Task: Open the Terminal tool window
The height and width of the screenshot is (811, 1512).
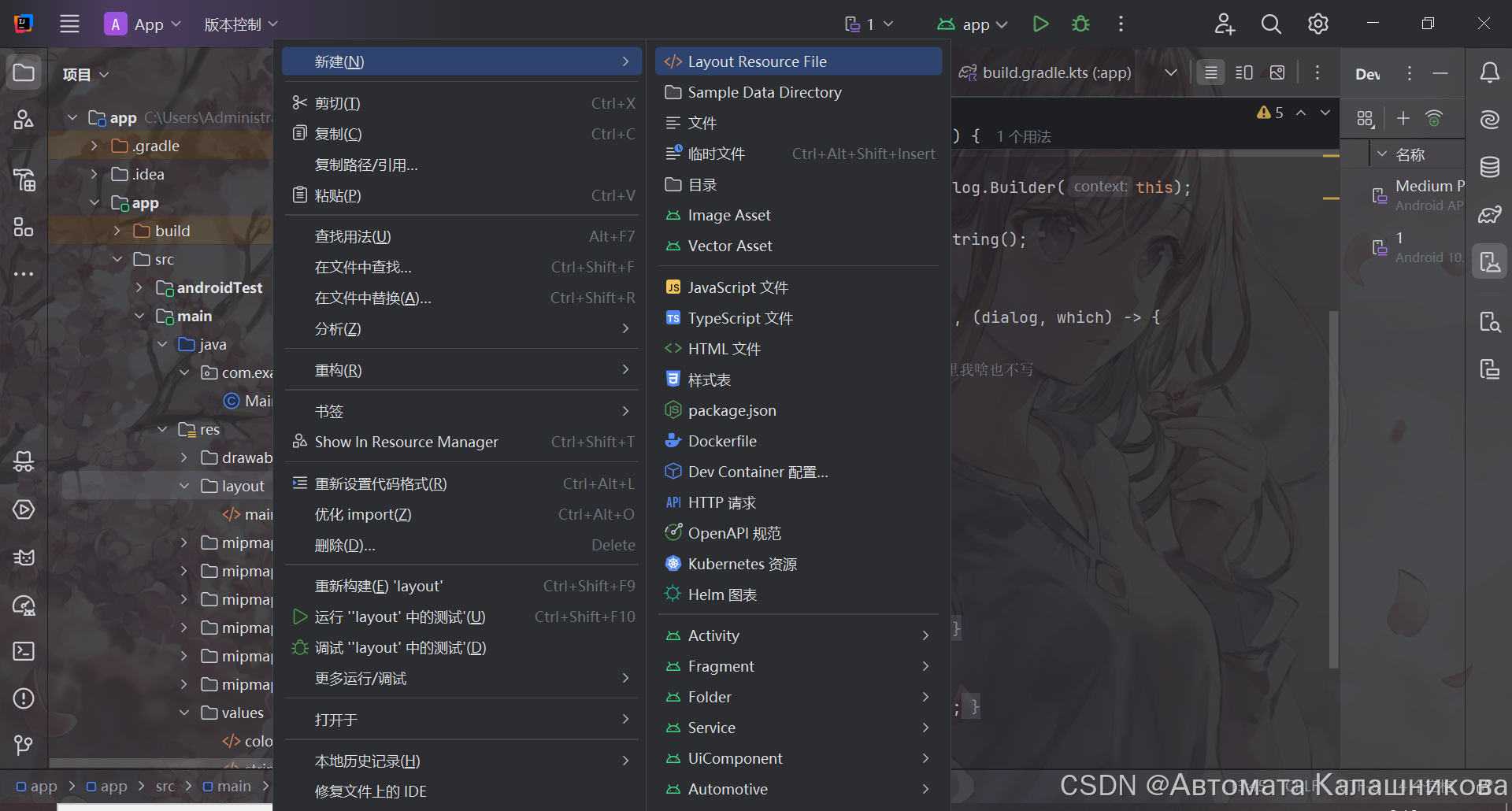Action: click(24, 651)
